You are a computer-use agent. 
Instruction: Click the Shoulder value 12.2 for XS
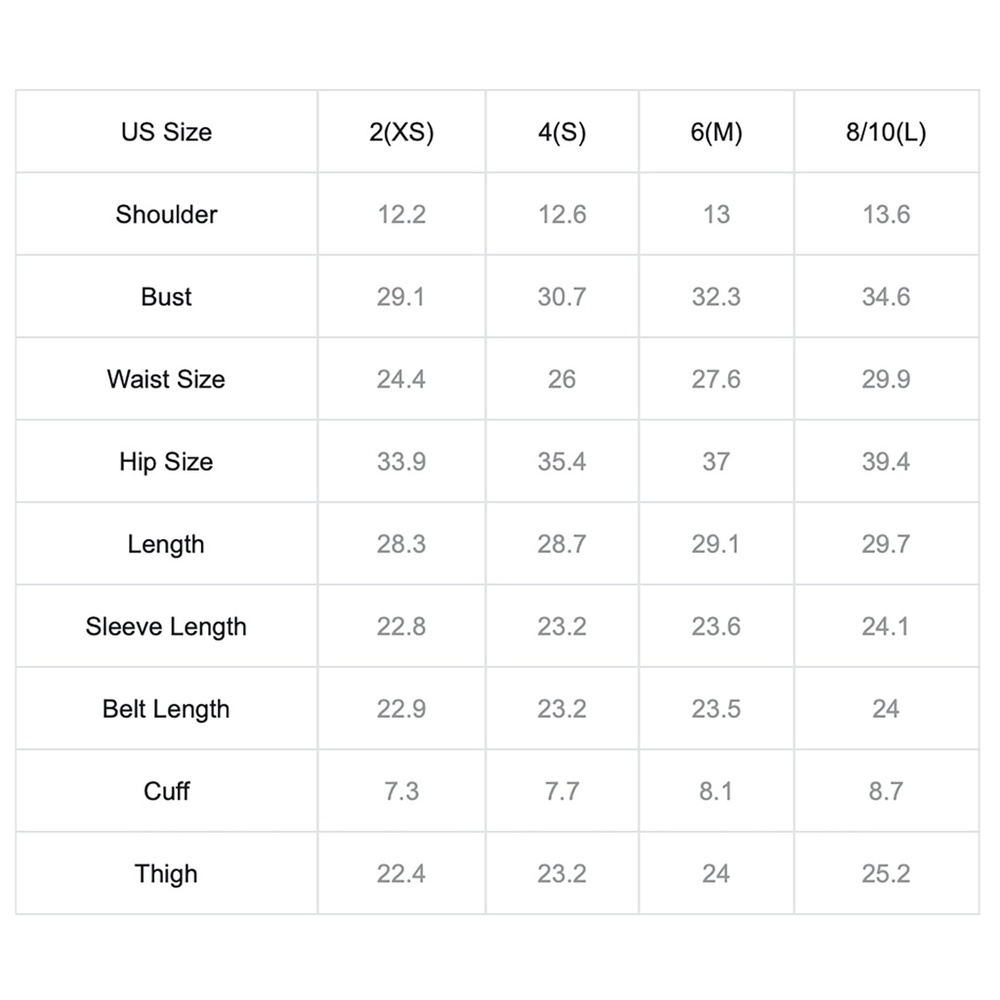pyautogui.click(x=401, y=214)
